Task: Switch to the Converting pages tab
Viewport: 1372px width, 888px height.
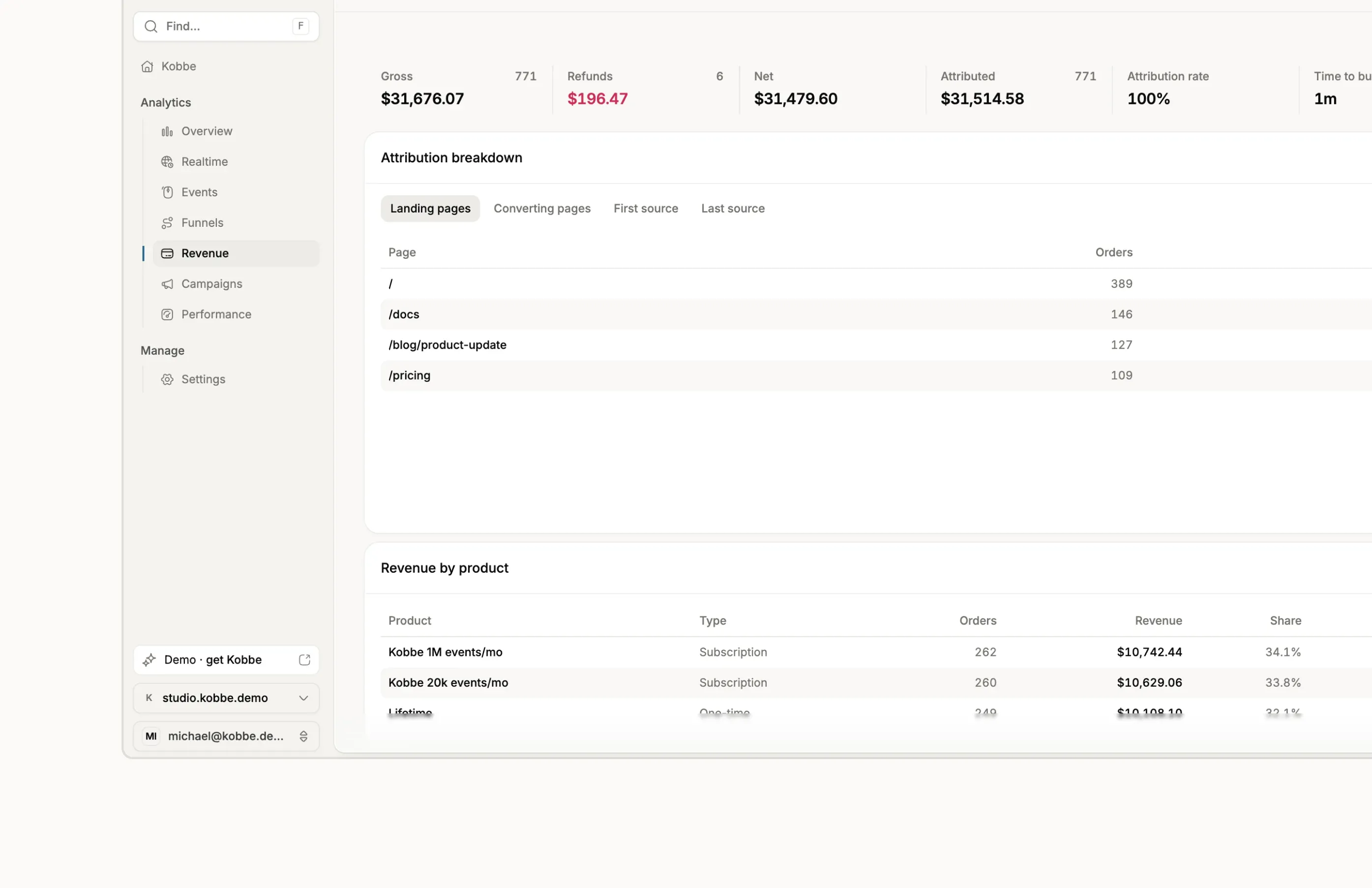Action: [x=542, y=209]
